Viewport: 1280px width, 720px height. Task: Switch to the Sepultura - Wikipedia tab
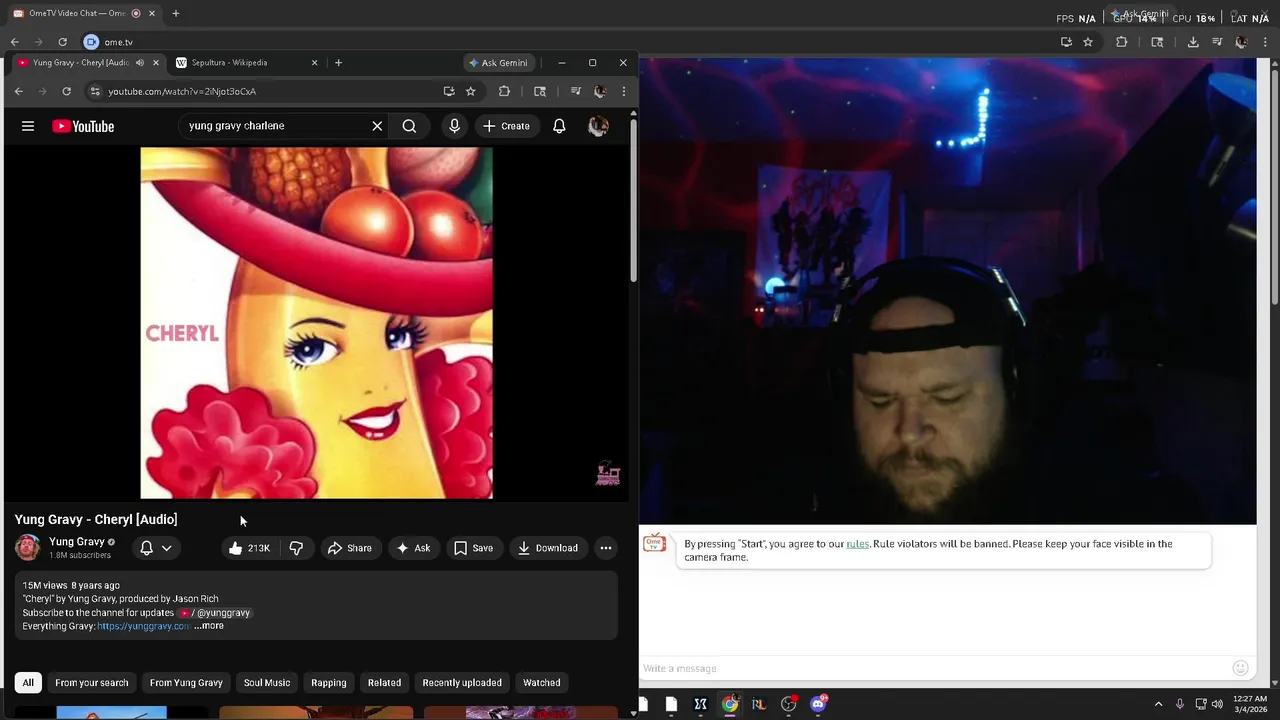244,63
